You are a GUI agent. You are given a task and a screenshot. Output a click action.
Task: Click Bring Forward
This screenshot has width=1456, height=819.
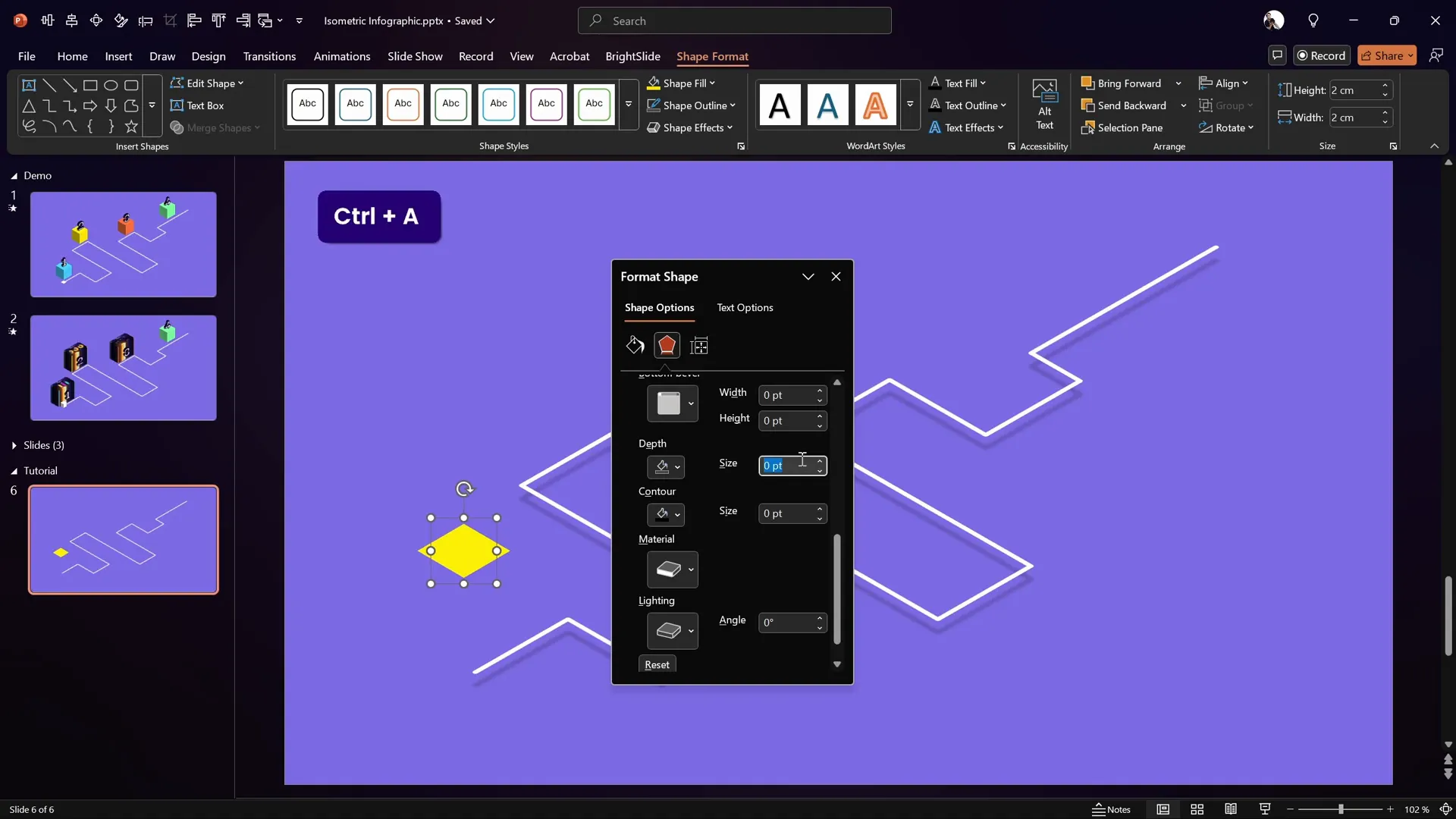pos(1121,83)
